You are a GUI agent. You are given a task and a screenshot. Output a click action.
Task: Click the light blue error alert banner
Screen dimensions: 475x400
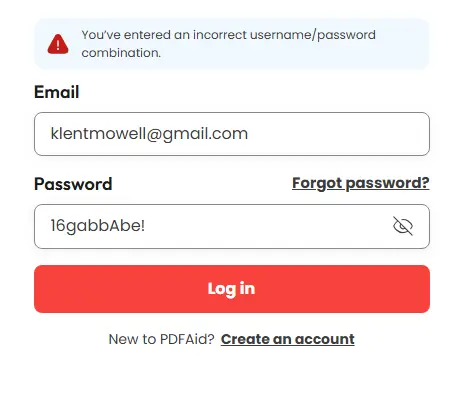point(232,44)
